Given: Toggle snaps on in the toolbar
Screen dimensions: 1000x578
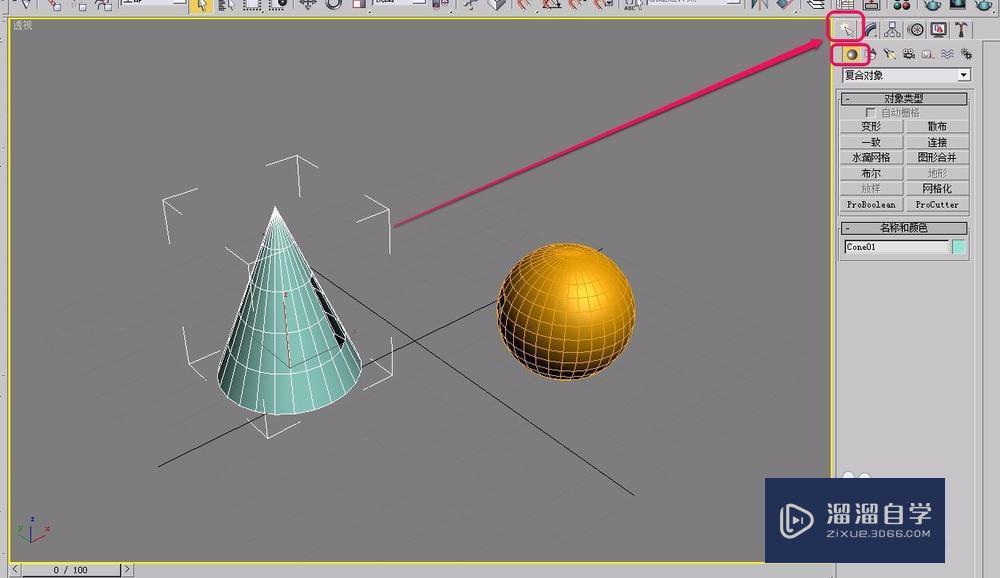Looking at the screenshot, I should coord(522,6).
